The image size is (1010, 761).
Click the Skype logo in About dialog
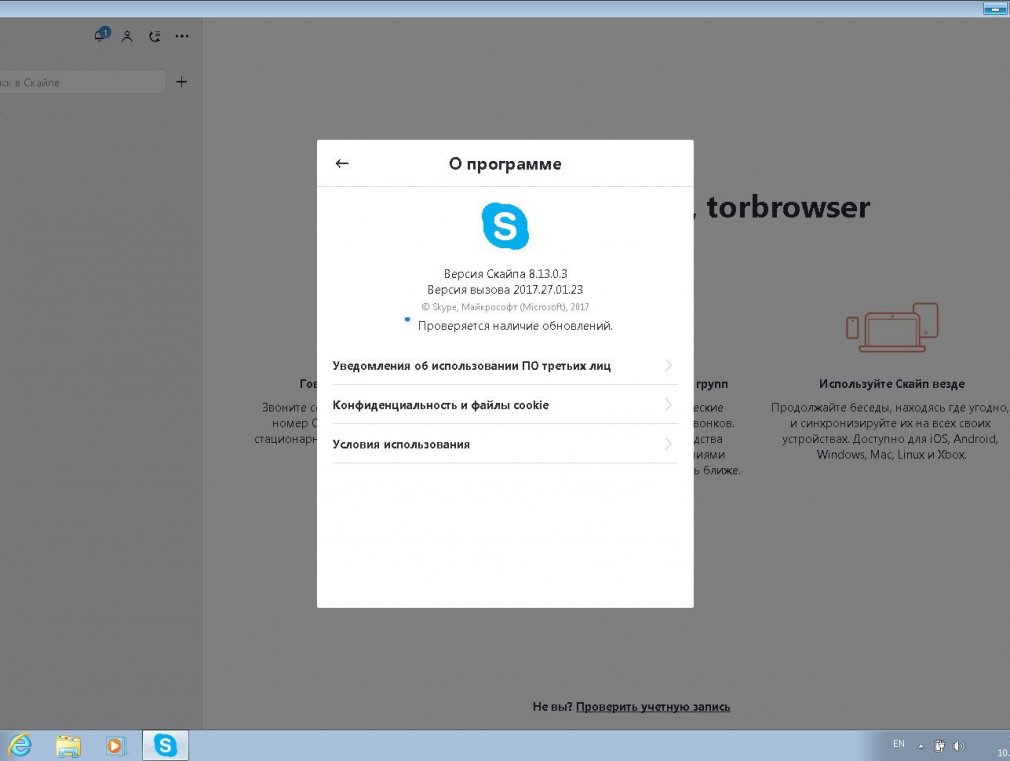[505, 226]
